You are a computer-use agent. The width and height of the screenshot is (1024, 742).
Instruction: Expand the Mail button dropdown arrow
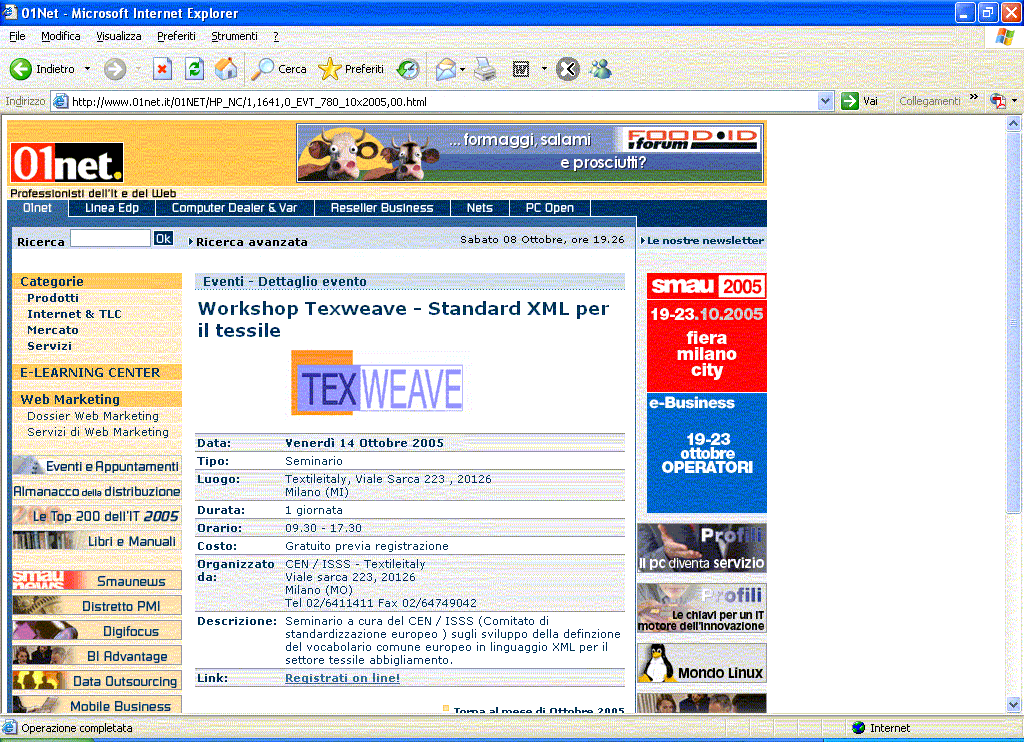[462, 69]
